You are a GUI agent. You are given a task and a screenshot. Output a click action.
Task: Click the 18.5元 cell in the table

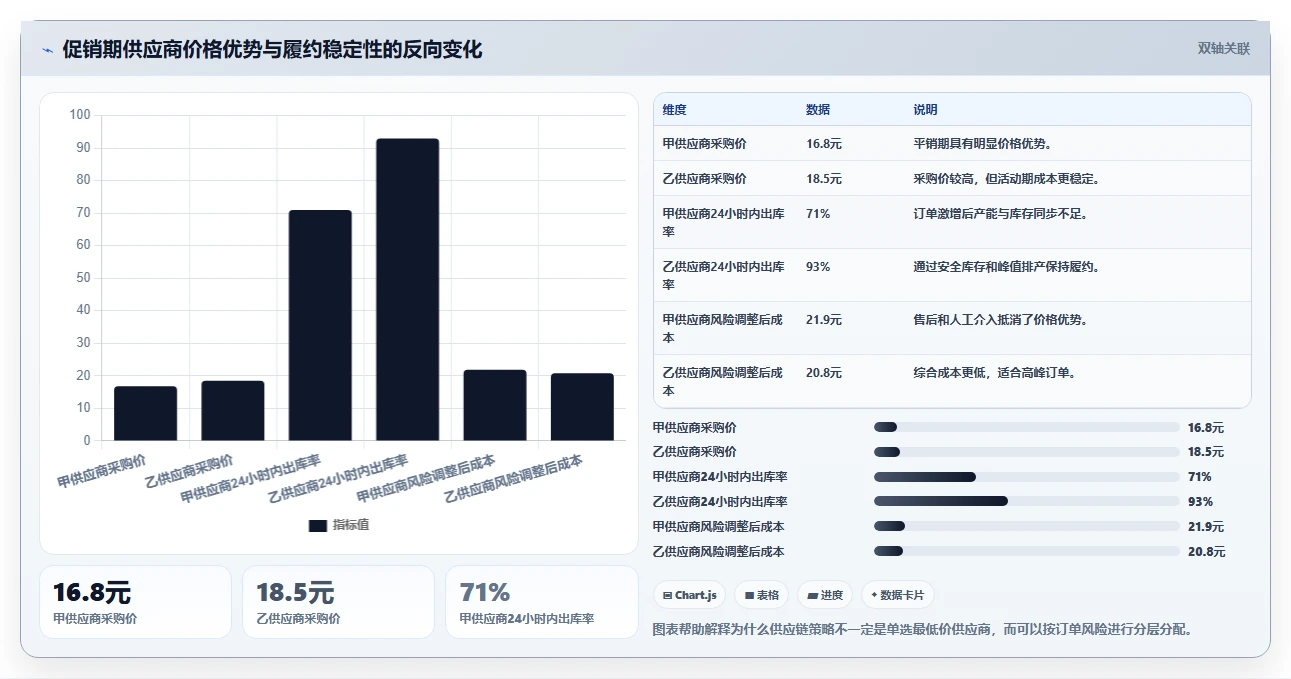point(824,179)
